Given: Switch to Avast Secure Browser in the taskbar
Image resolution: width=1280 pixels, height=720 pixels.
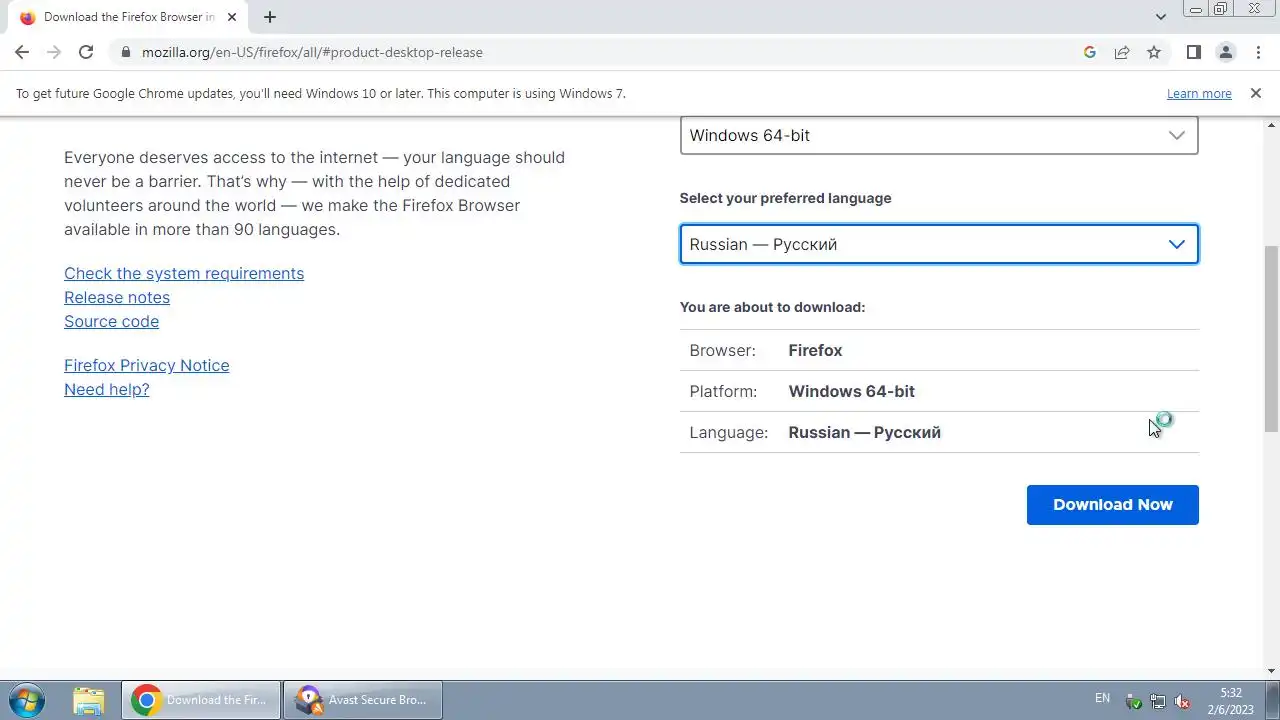Looking at the screenshot, I should 363,700.
